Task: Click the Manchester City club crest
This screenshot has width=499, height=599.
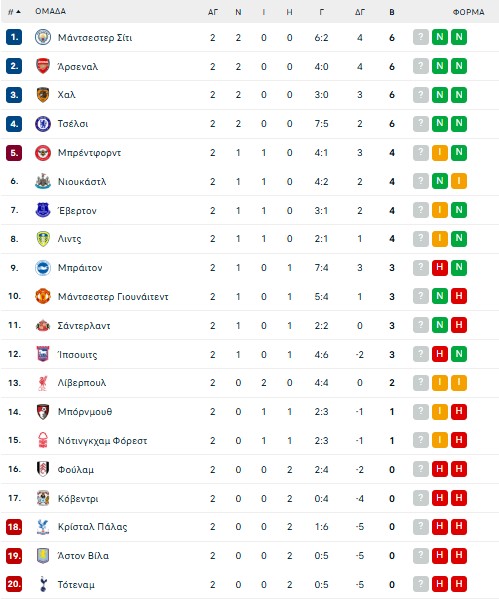Action: (x=43, y=37)
